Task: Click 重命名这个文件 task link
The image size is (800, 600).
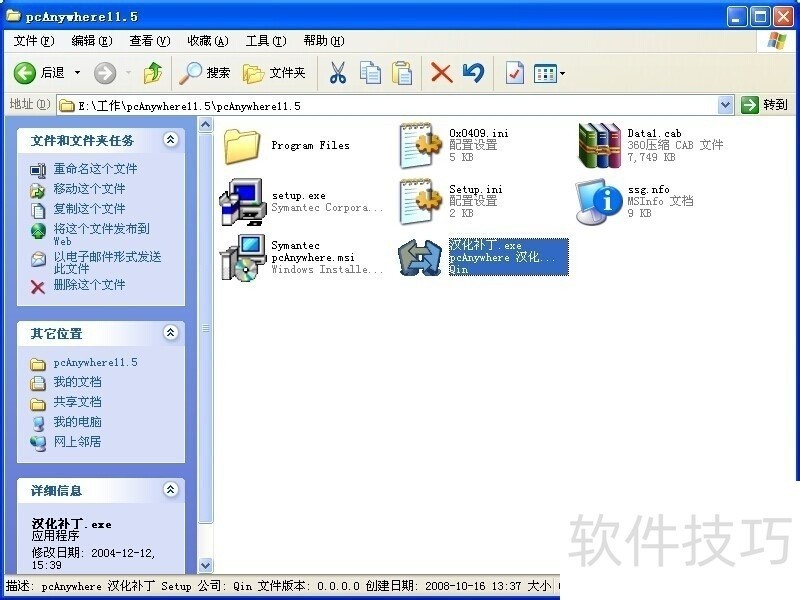Action: point(95,168)
